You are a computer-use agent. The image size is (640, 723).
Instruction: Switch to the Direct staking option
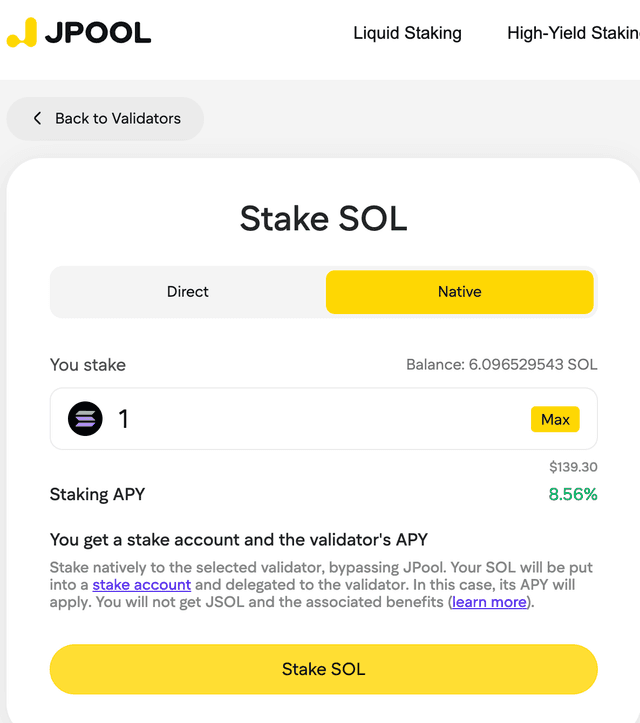(188, 292)
